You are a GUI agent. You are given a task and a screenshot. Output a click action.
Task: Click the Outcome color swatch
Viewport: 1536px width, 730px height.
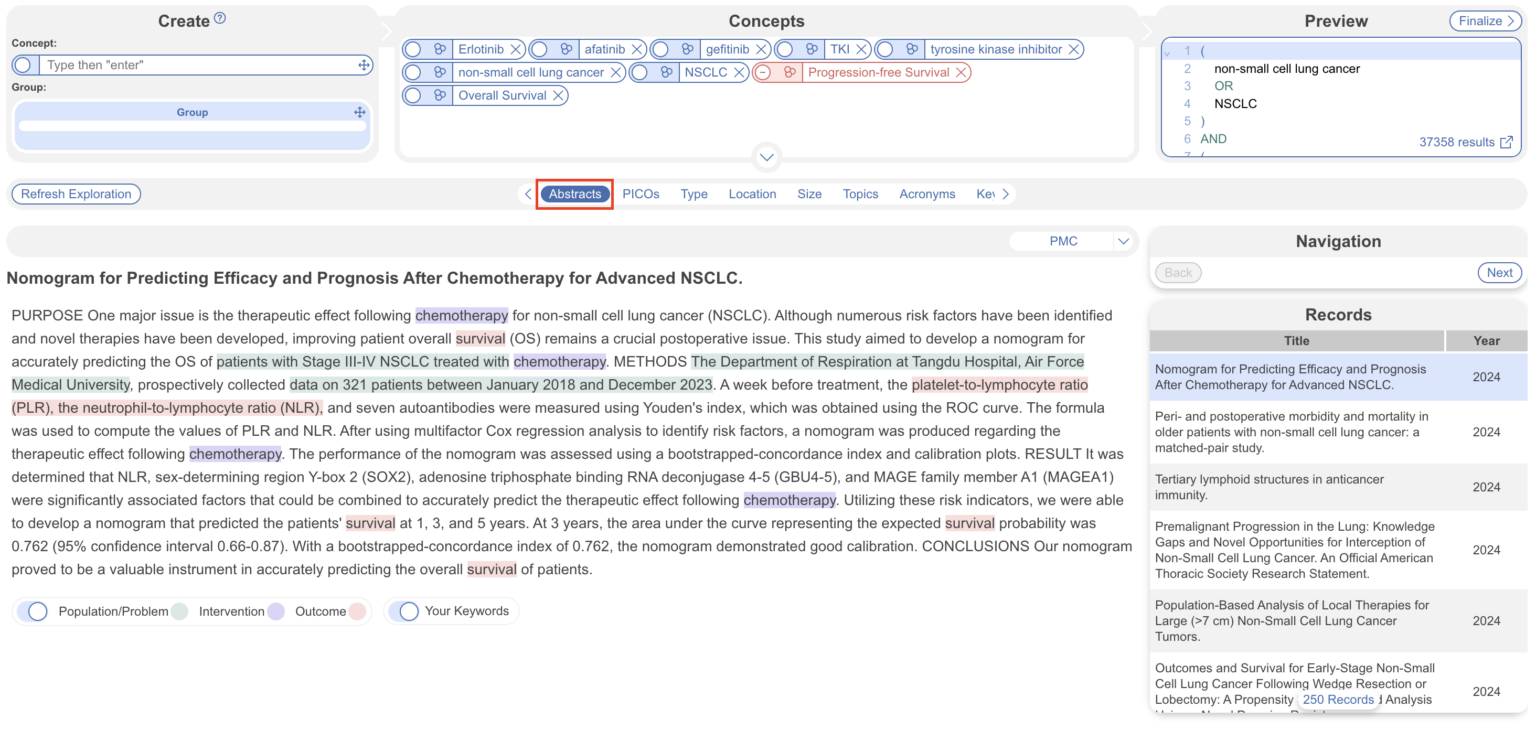coord(357,611)
